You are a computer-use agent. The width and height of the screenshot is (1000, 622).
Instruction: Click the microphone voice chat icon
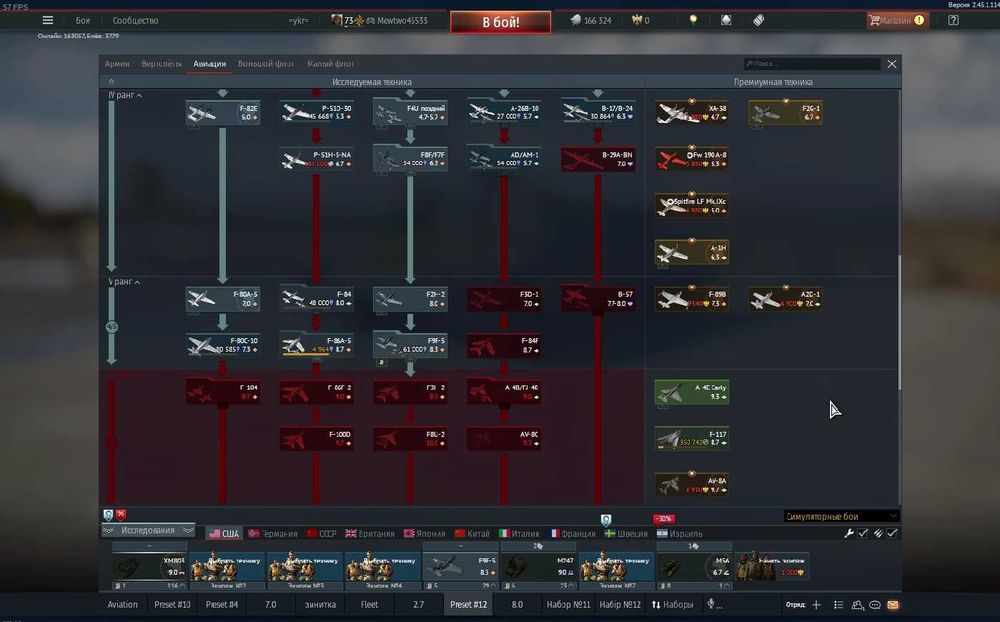[711, 603]
